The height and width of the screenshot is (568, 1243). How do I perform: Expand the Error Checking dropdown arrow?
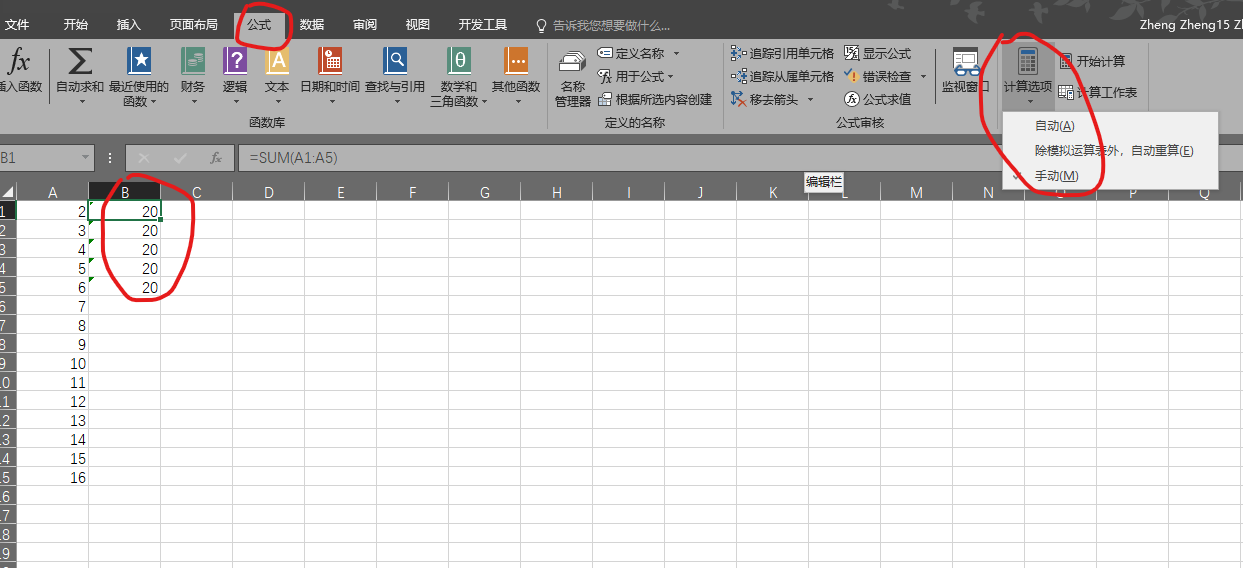click(923, 76)
